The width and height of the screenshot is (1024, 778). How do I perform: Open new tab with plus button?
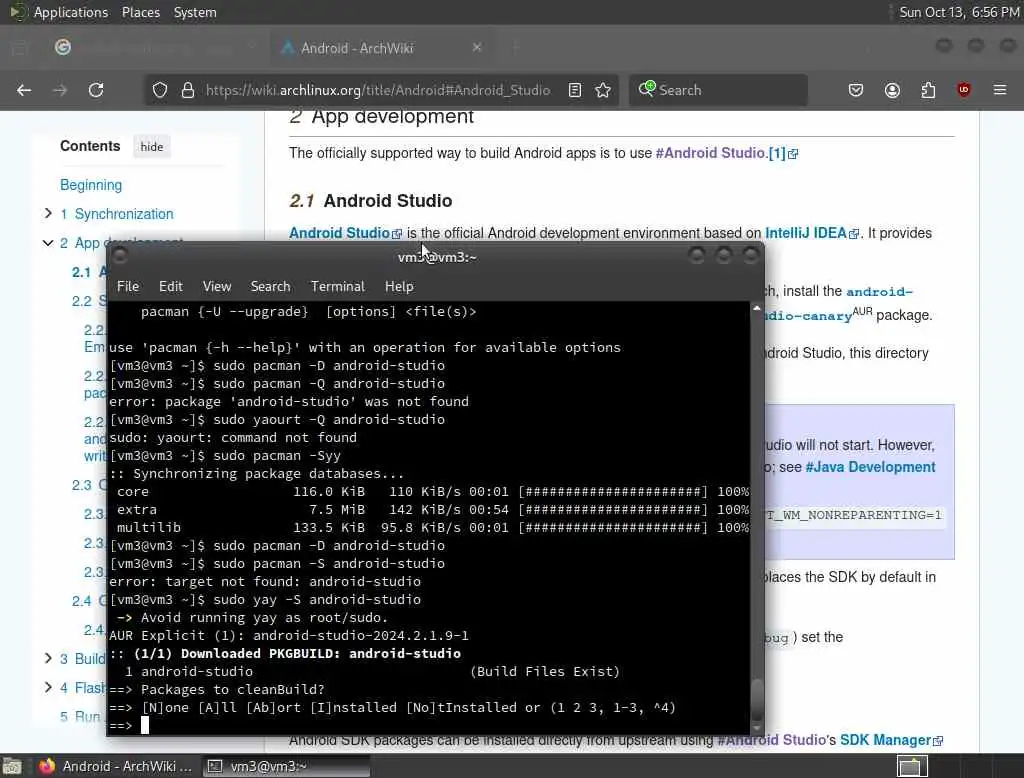coord(515,47)
